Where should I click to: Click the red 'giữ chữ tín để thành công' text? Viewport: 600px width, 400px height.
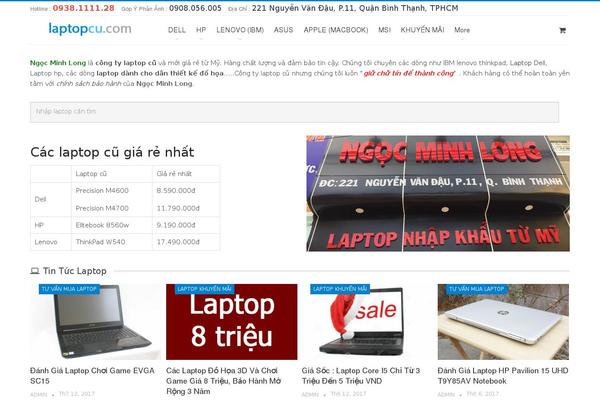[409, 73]
